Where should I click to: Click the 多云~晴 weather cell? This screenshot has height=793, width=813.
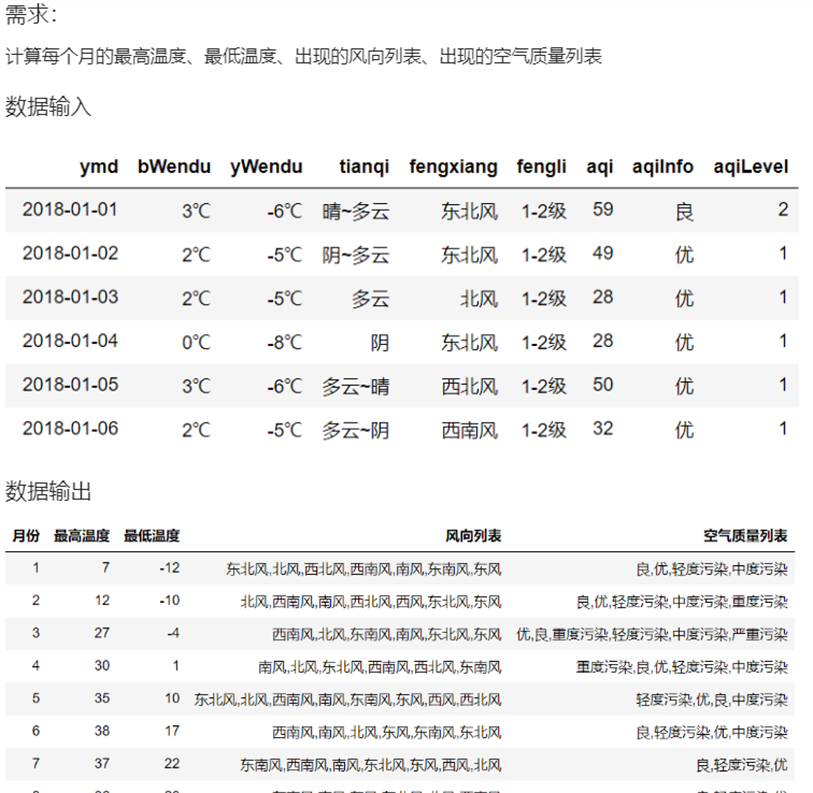click(355, 385)
